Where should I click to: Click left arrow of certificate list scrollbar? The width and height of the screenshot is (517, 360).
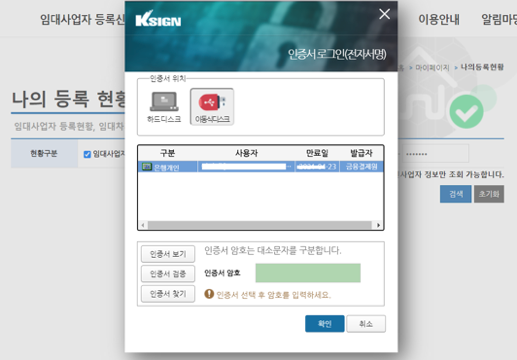click(143, 225)
